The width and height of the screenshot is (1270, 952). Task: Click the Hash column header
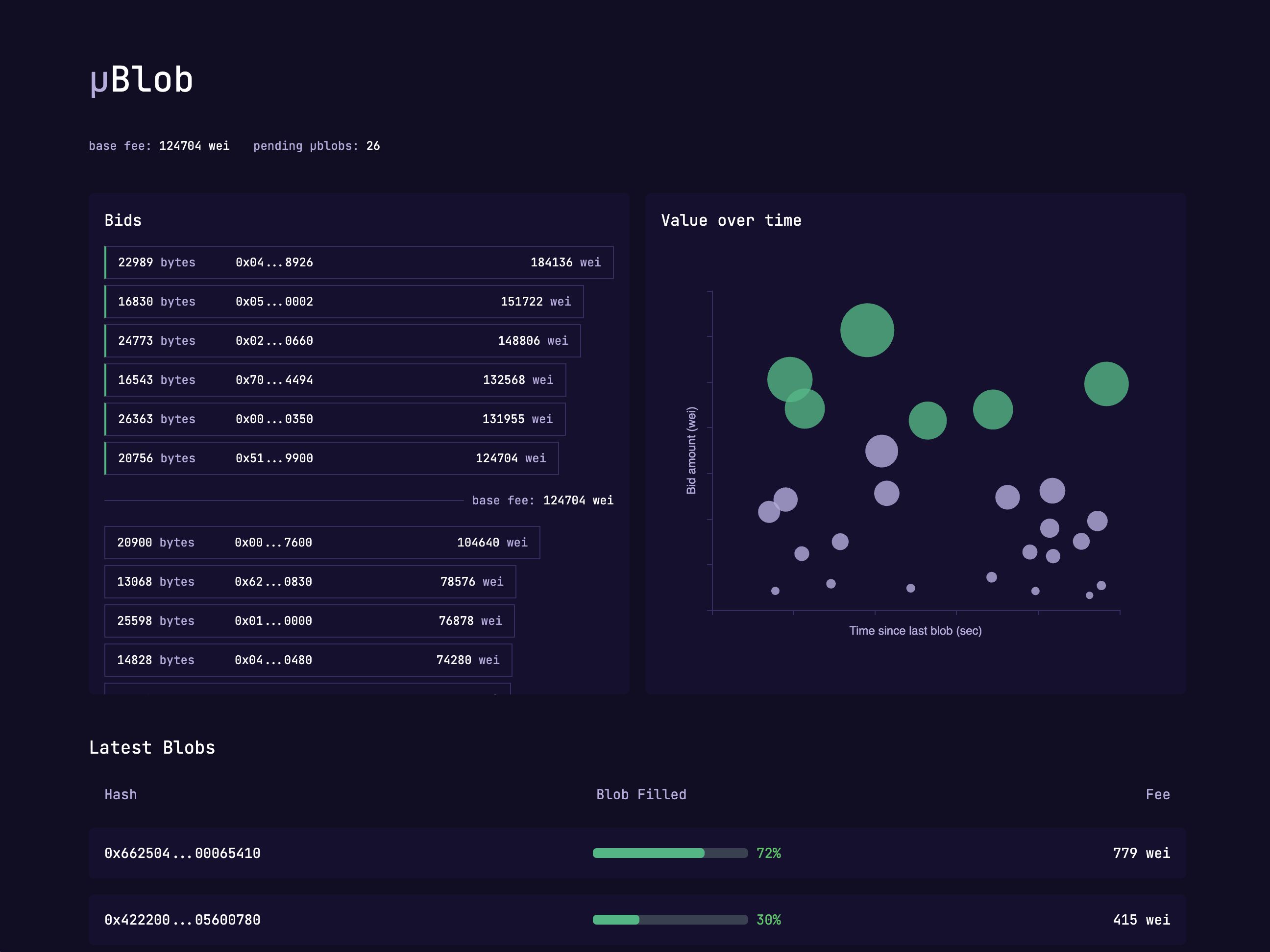(121, 795)
